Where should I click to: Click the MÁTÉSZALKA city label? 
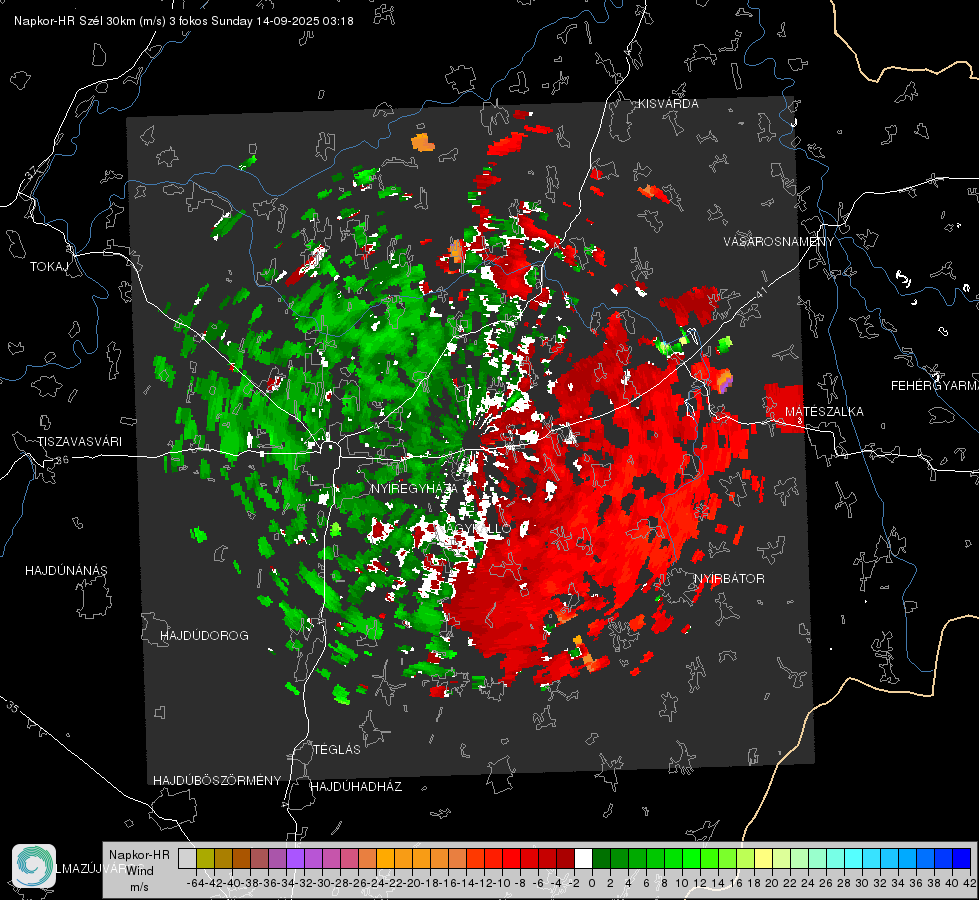point(824,411)
